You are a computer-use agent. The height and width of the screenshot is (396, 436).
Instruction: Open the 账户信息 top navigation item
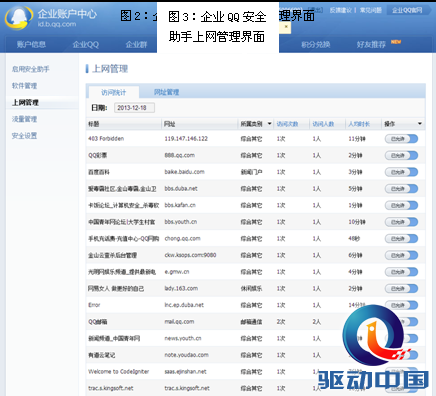[x=31, y=44]
